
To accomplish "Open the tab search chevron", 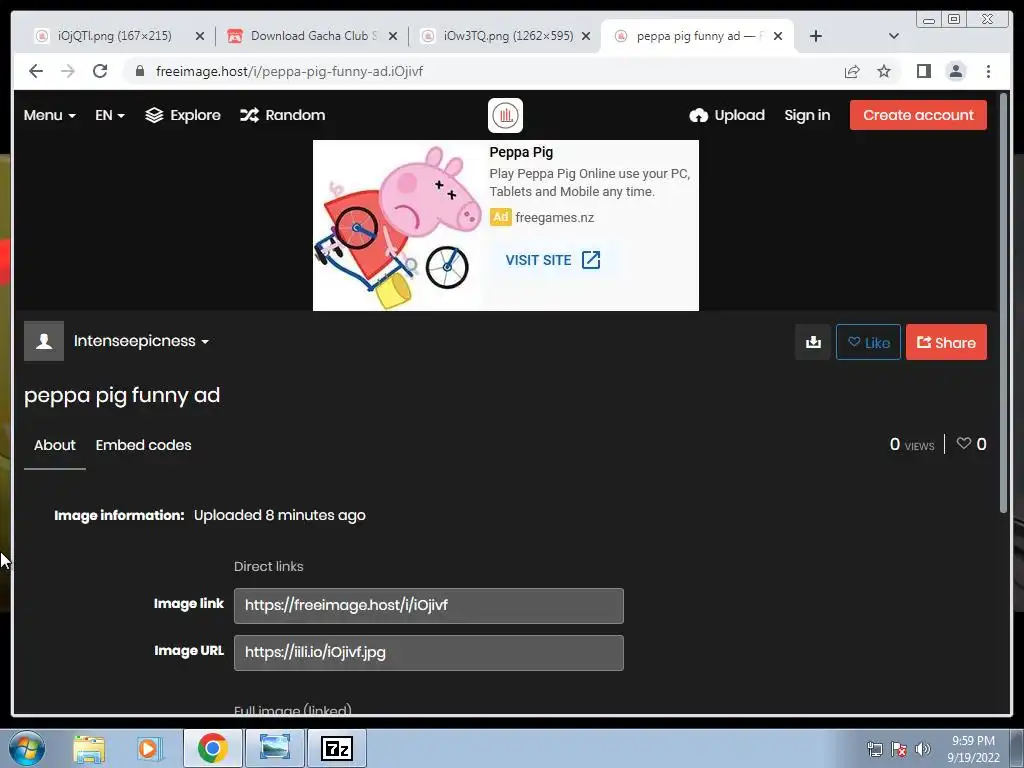I will [x=894, y=36].
